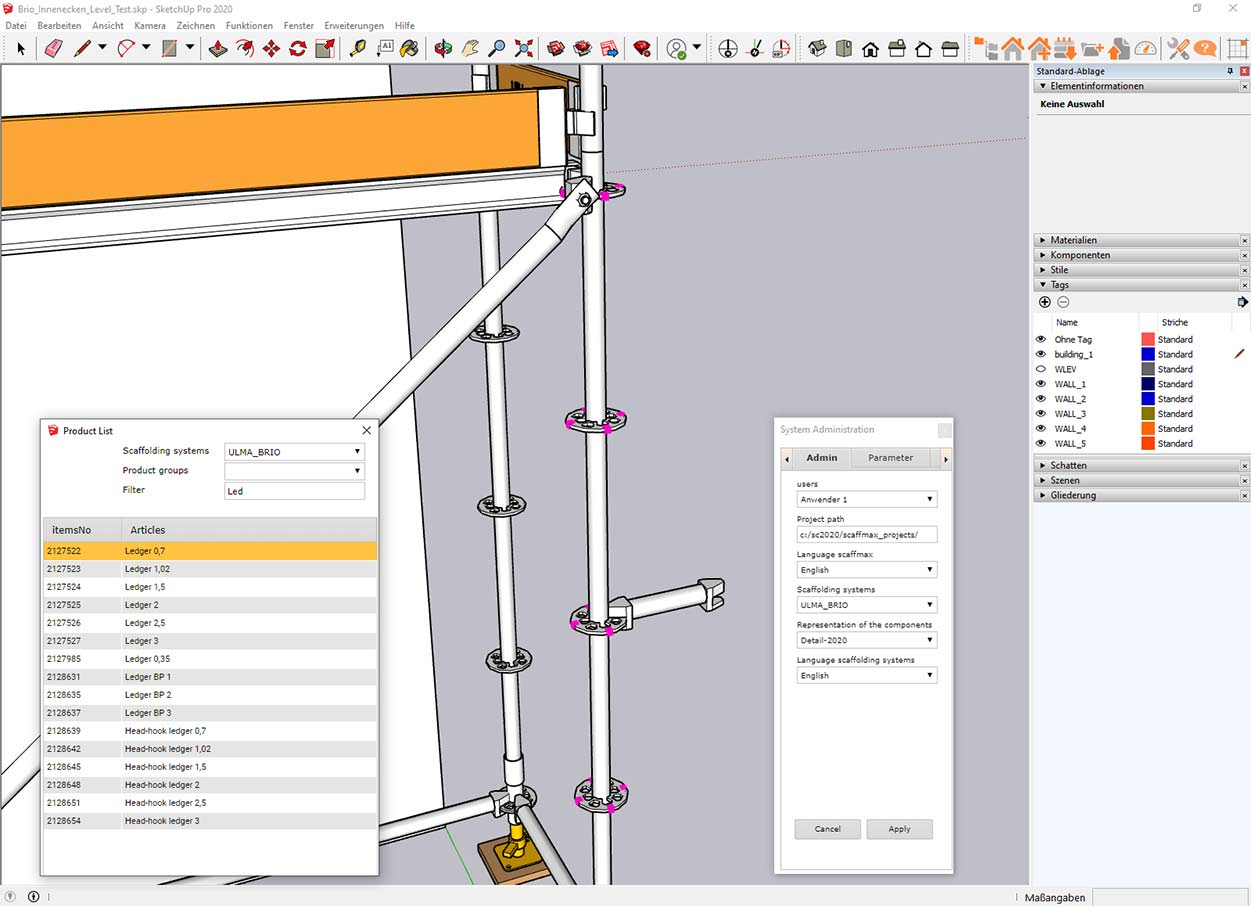The width and height of the screenshot is (1251, 906).
Task: Expand the Materialien panel
Action: pyautogui.click(x=1140, y=240)
